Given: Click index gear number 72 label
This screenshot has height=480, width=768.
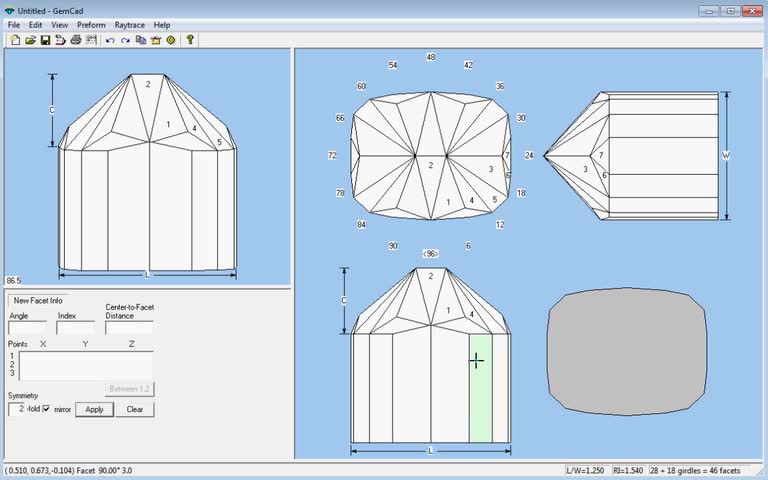Looking at the screenshot, I should pyautogui.click(x=332, y=155).
